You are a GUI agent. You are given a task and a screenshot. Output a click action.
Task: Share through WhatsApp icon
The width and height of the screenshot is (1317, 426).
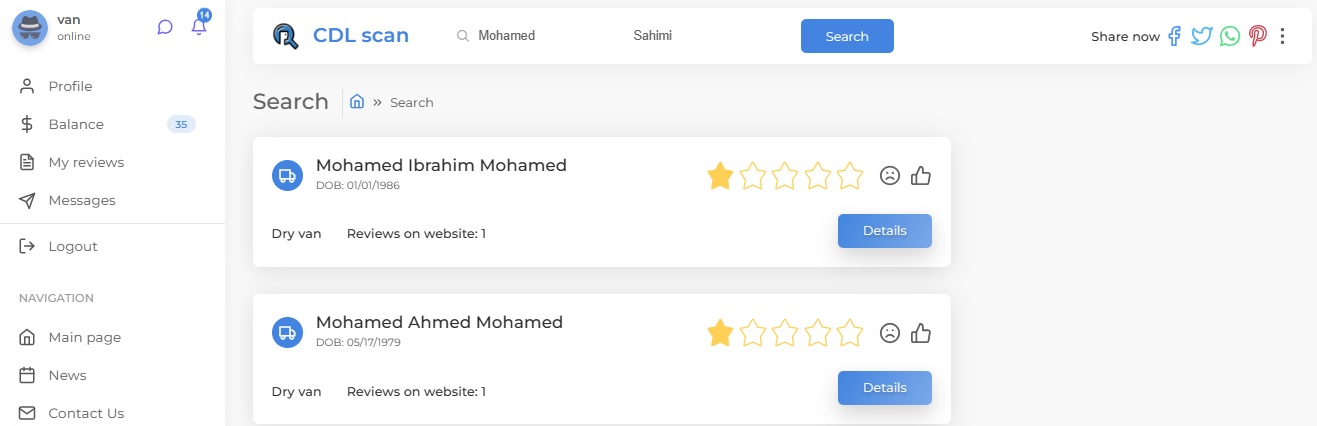tap(1229, 36)
